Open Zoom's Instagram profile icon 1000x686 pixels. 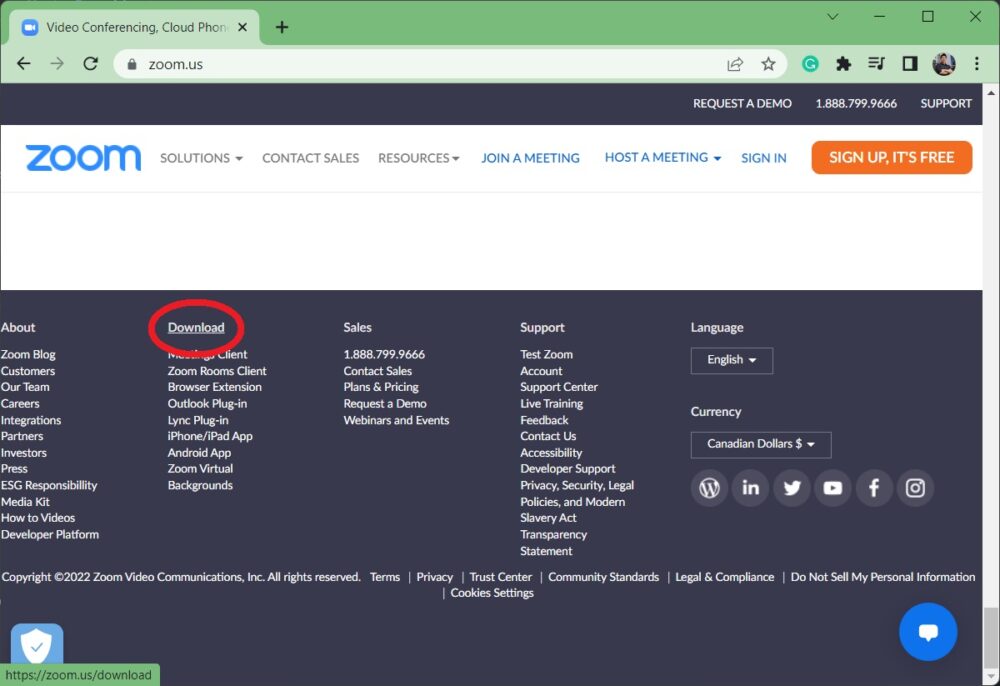[x=915, y=488]
